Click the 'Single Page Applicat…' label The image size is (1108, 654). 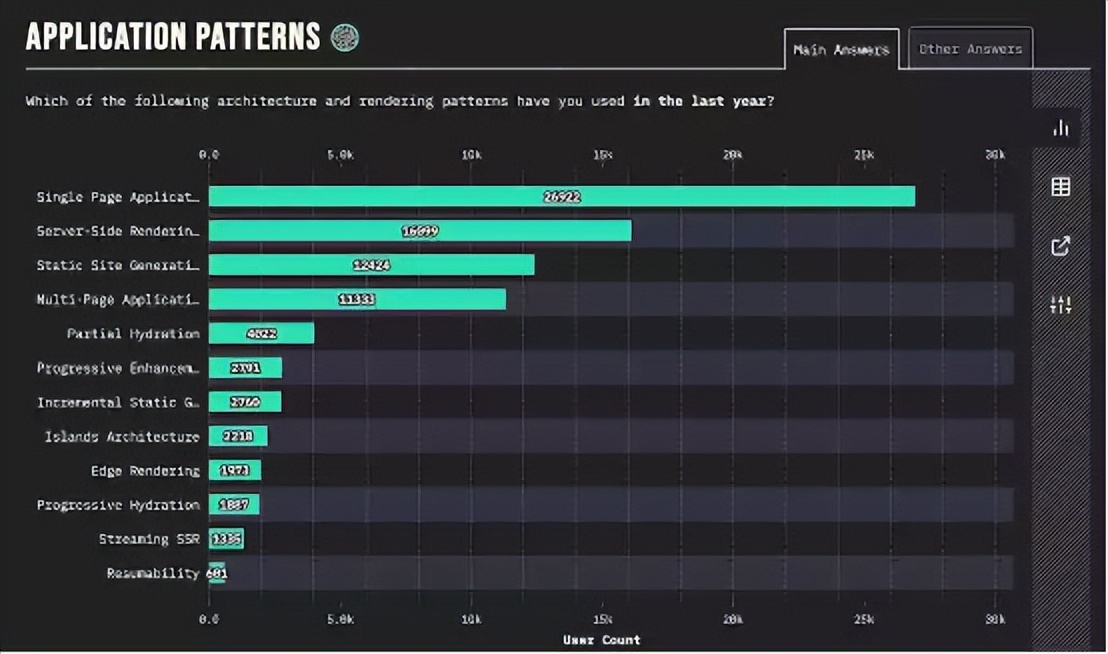[117, 197]
